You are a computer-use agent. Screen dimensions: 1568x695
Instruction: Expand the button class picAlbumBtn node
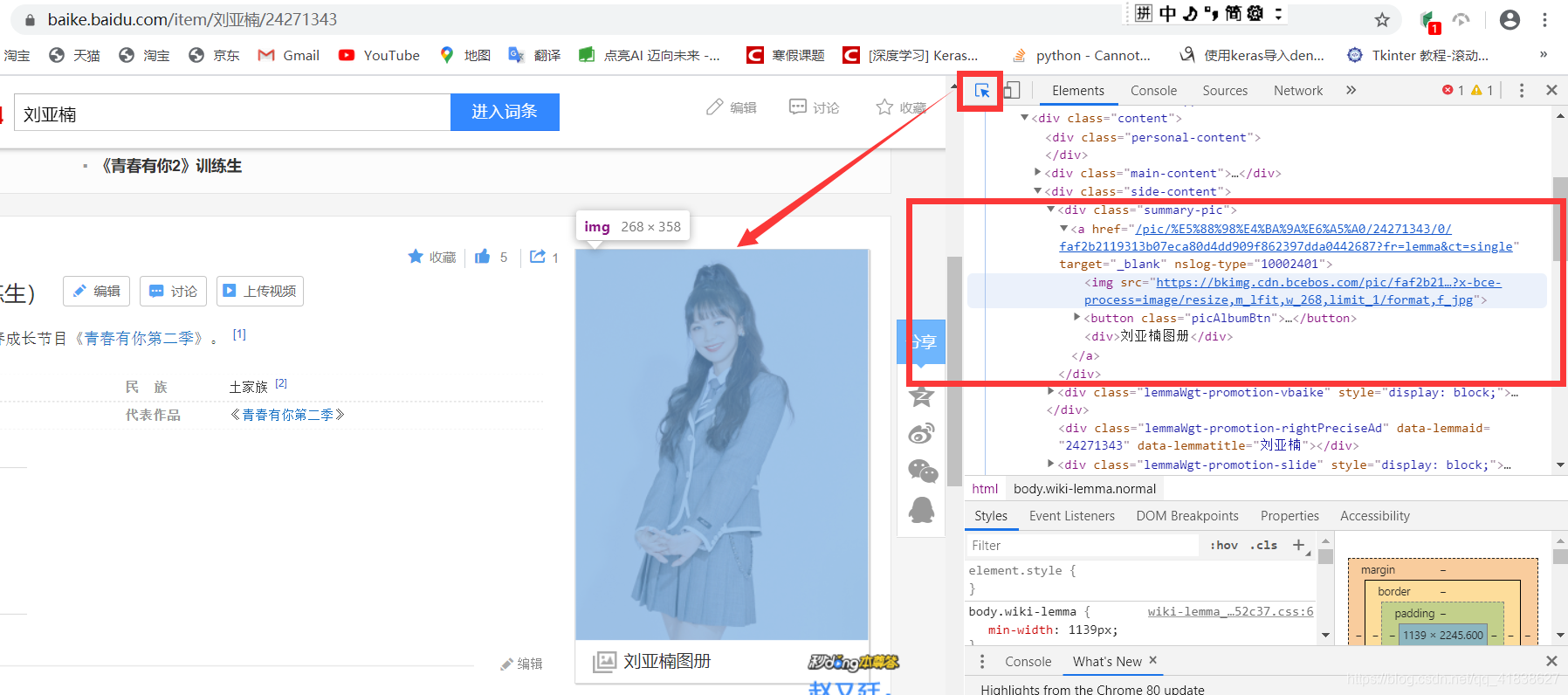[x=1077, y=318]
